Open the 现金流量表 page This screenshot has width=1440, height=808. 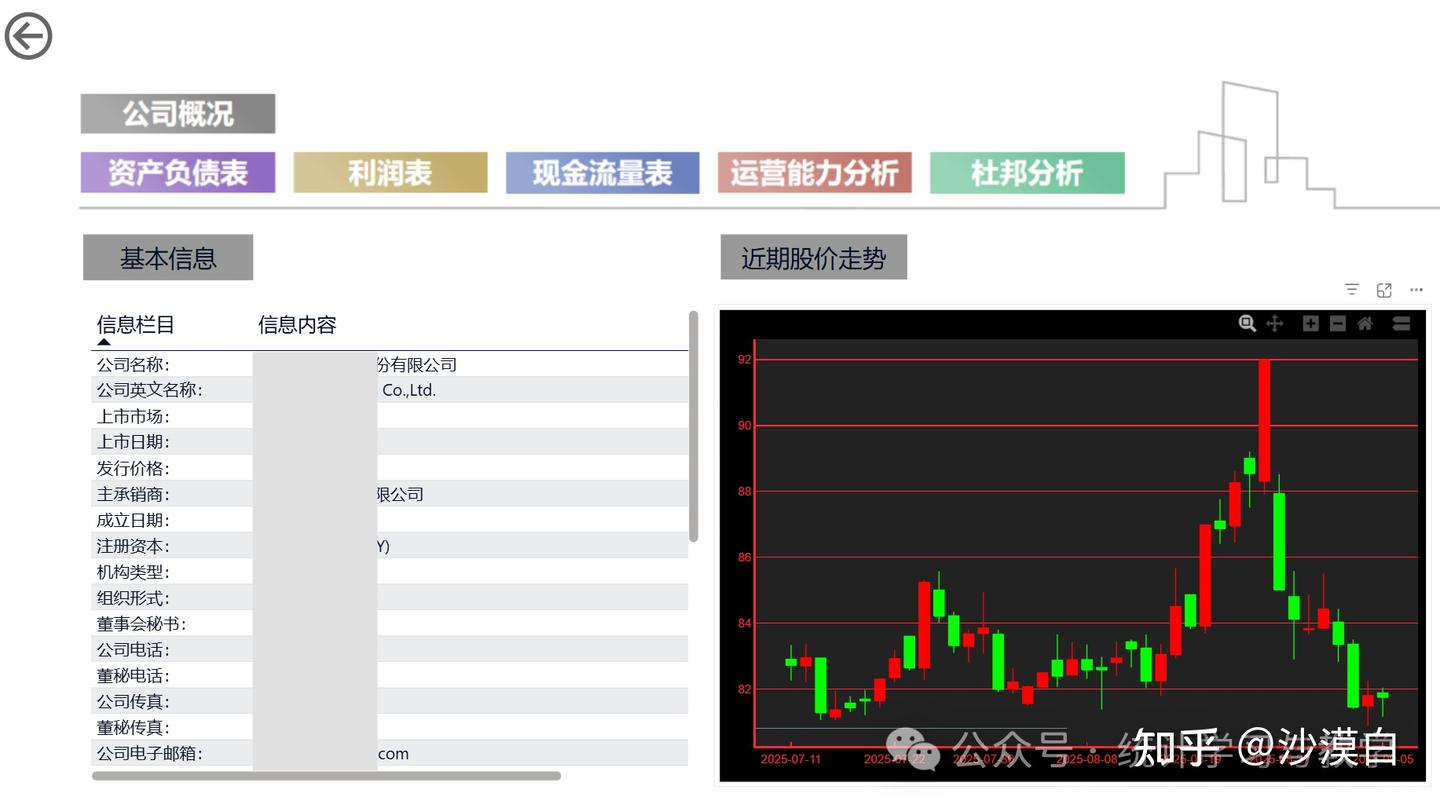click(602, 172)
